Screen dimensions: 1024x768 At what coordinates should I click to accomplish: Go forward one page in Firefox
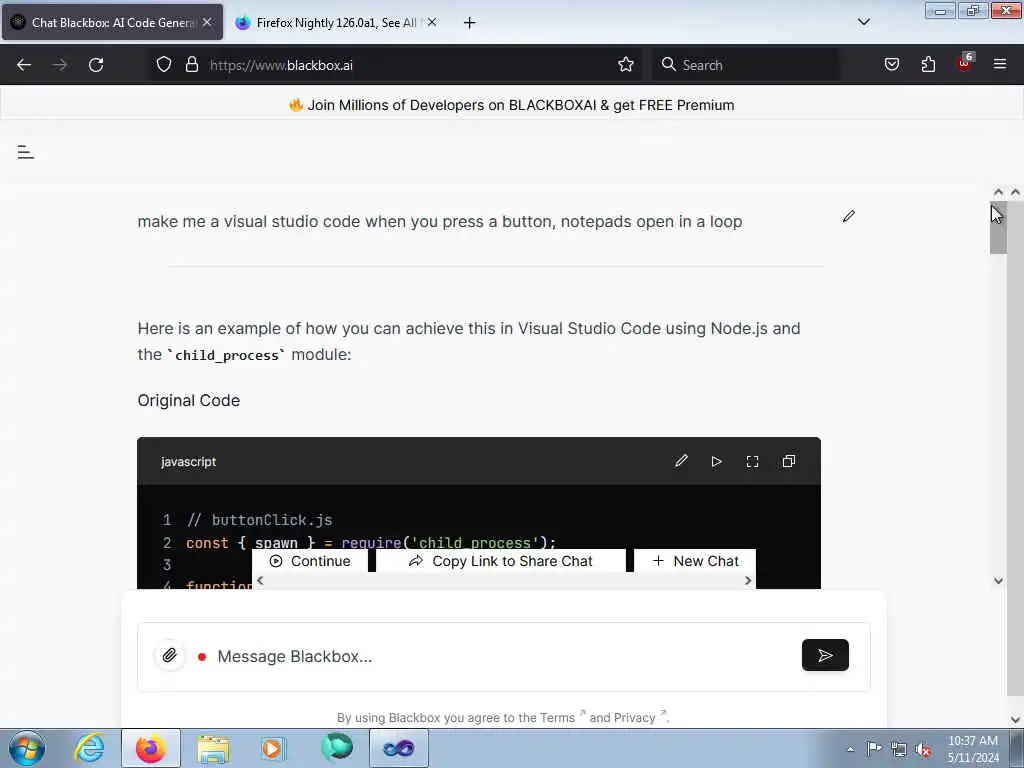[59, 65]
